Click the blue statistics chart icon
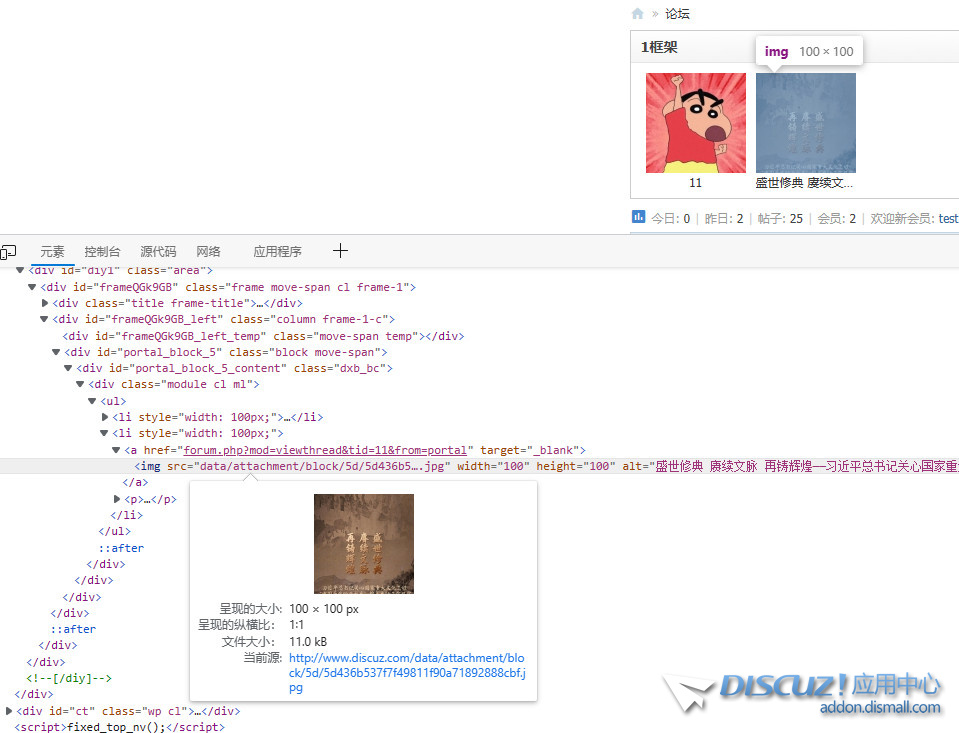Viewport: 959px width, 733px height. 639,217
